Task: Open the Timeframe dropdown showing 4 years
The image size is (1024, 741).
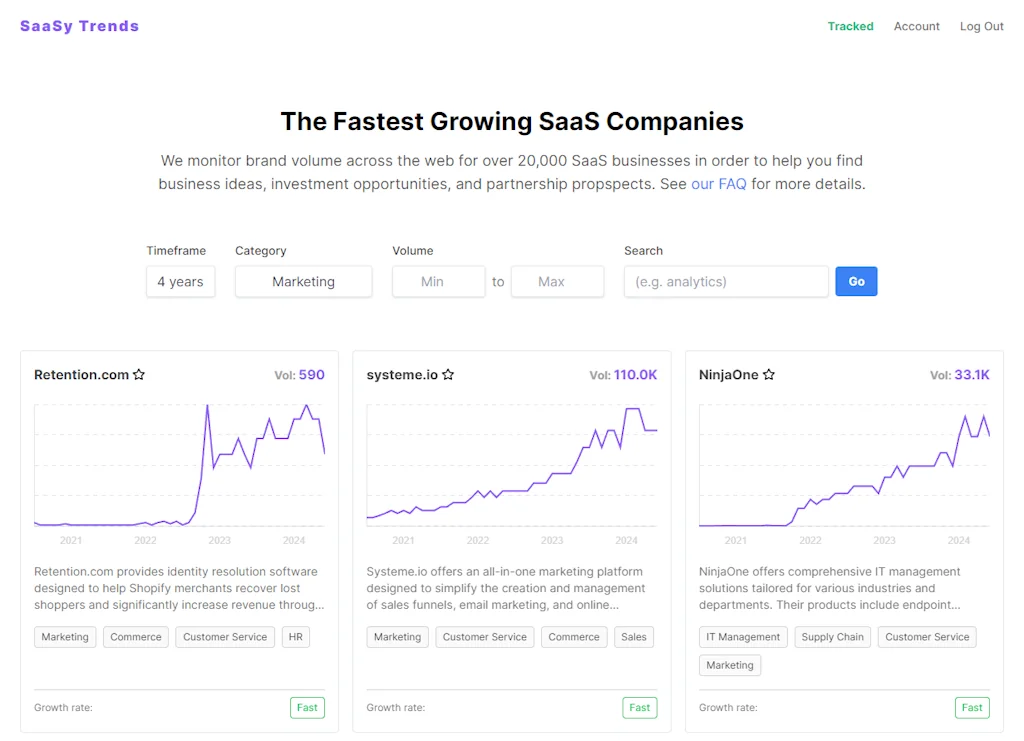Action: tap(180, 282)
